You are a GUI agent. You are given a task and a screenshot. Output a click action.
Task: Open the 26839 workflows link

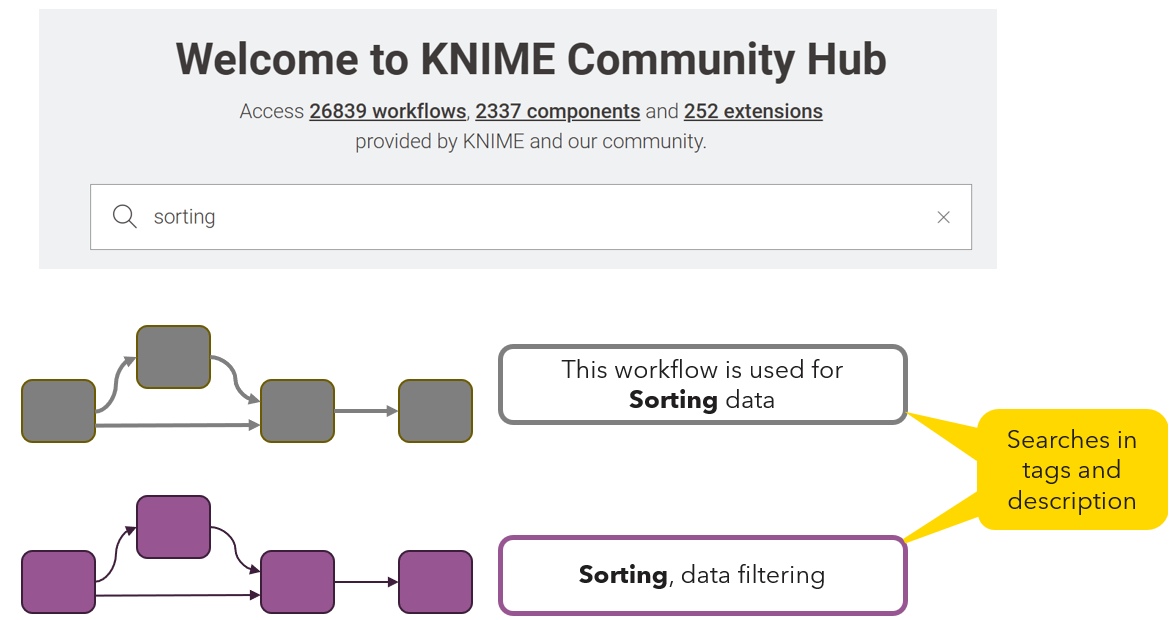[x=387, y=111]
